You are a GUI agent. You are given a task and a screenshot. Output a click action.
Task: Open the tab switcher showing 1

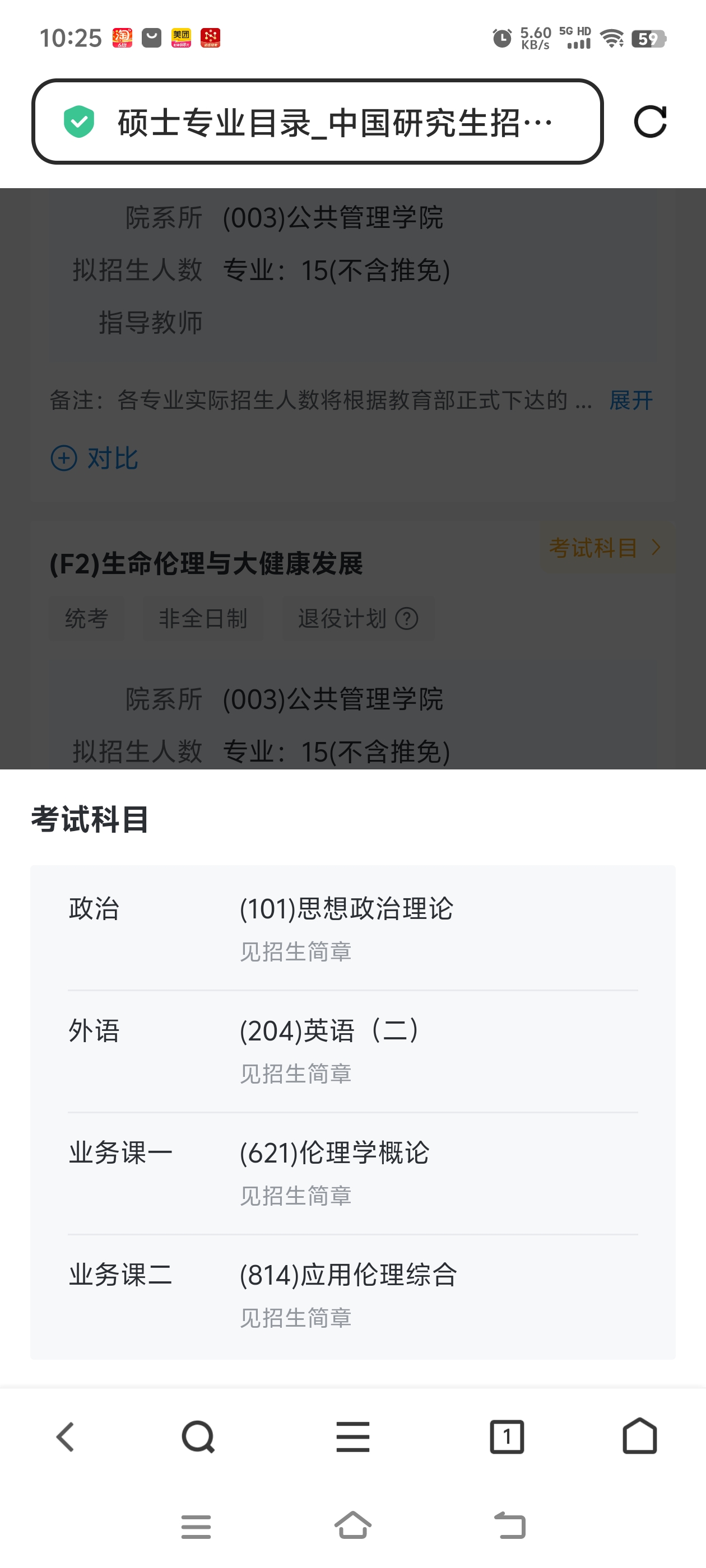507,1436
